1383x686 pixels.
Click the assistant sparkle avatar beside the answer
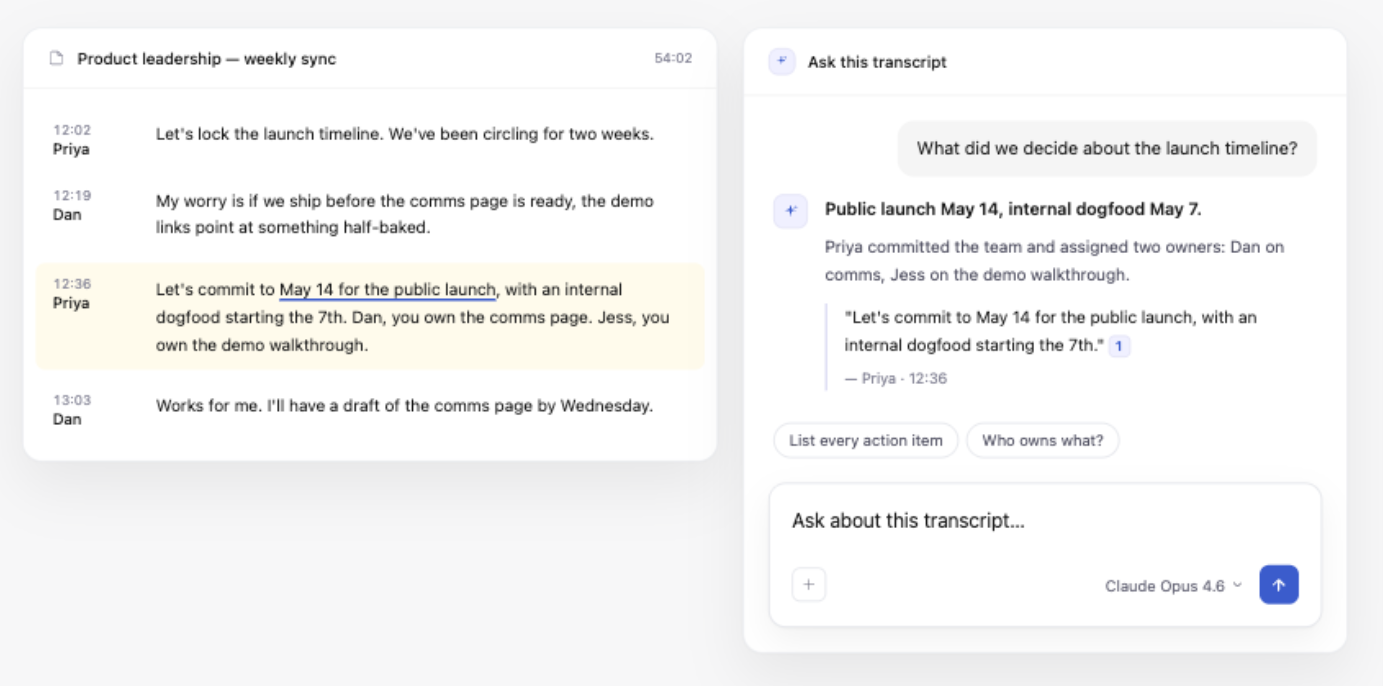(x=790, y=211)
